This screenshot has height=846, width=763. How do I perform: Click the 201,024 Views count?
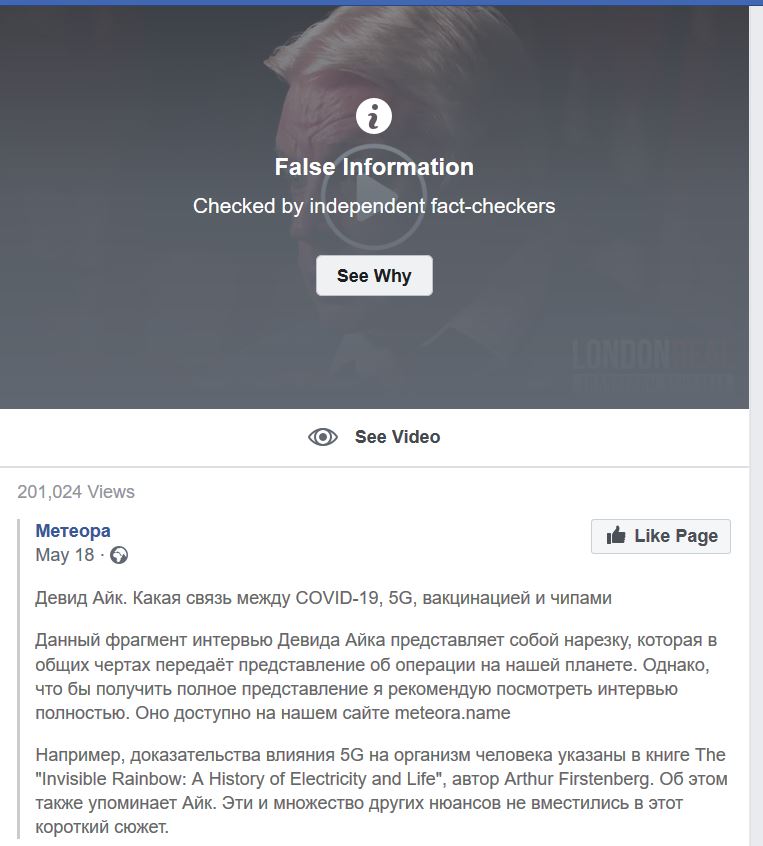76,492
